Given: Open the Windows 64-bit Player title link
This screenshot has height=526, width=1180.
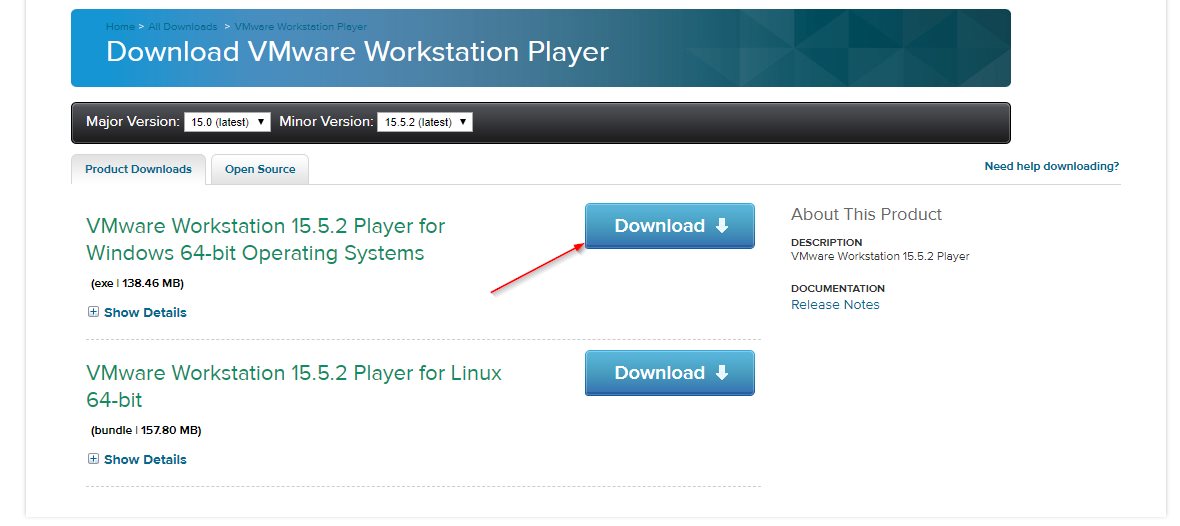Looking at the screenshot, I should pyautogui.click(x=265, y=239).
